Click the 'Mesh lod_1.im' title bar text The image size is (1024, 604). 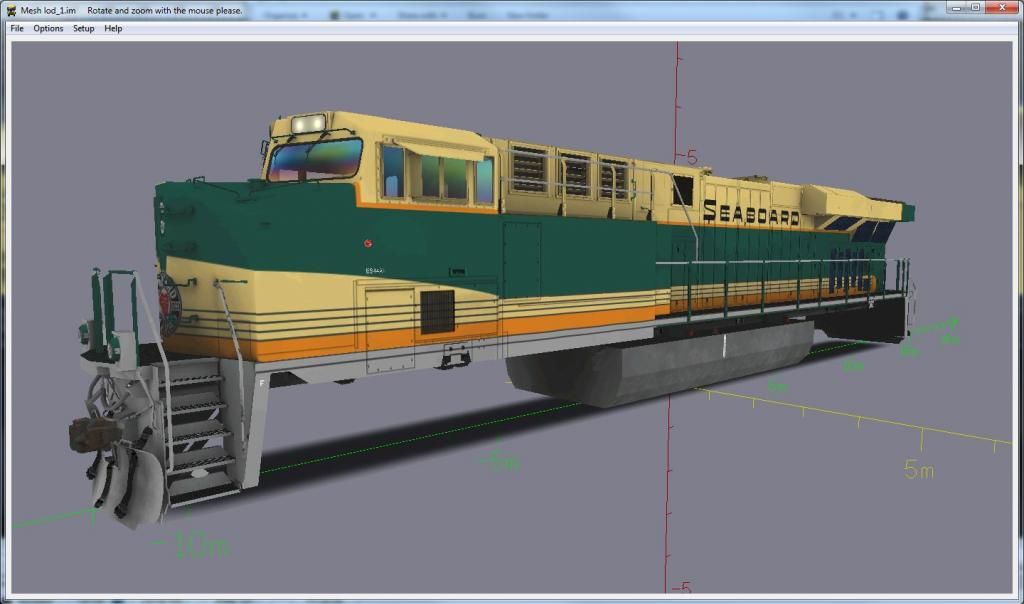[48, 10]
